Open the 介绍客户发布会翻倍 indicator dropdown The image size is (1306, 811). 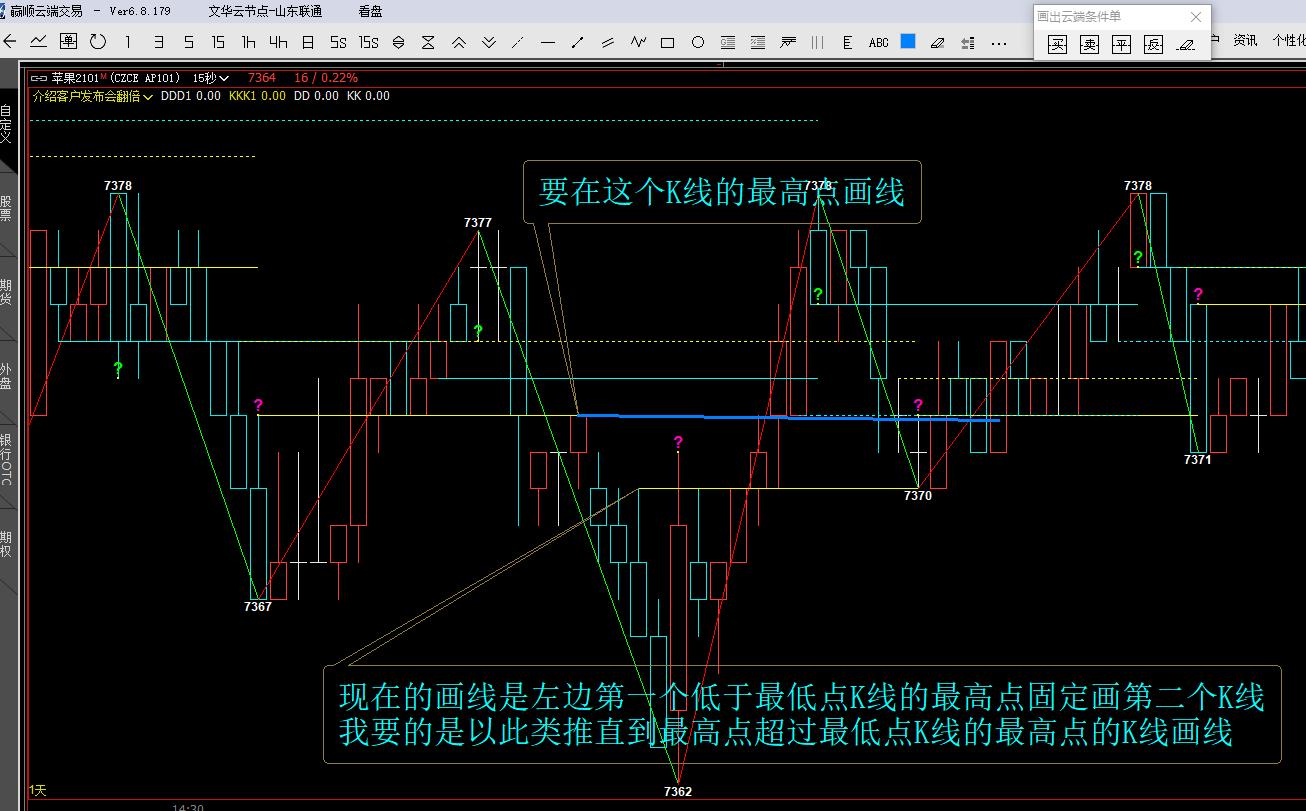(x=92, y=97)
